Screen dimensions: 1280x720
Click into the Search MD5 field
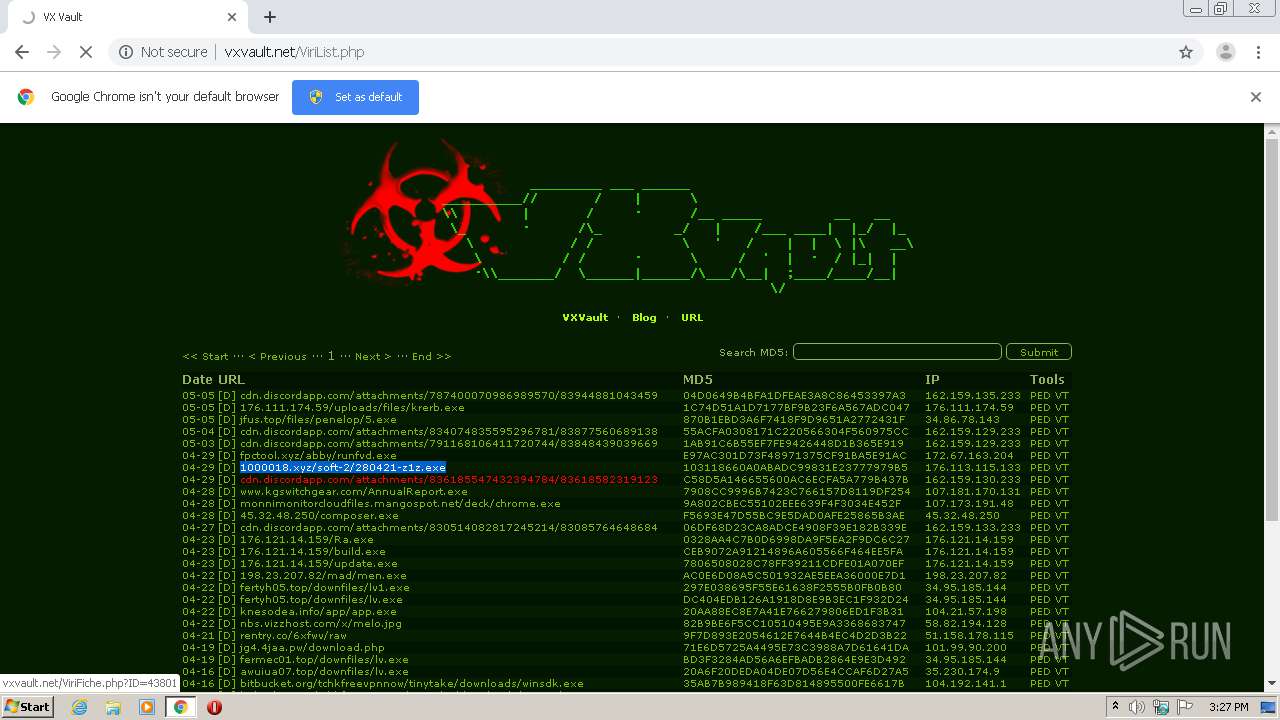click(x=897, y=352)
